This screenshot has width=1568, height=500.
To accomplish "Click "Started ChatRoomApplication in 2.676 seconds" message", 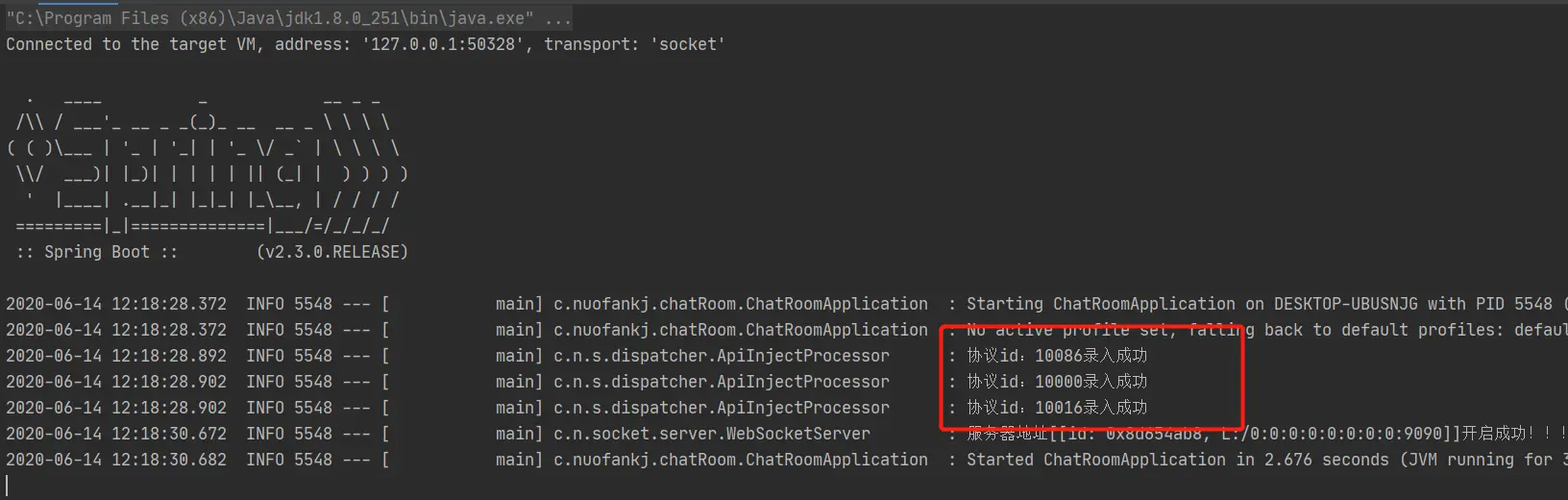I will coord(1177,460).
